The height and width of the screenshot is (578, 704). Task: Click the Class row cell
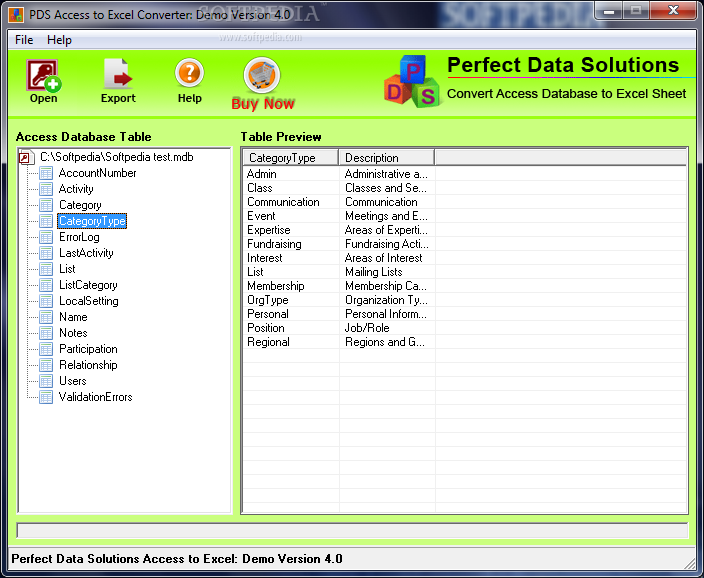260,188
